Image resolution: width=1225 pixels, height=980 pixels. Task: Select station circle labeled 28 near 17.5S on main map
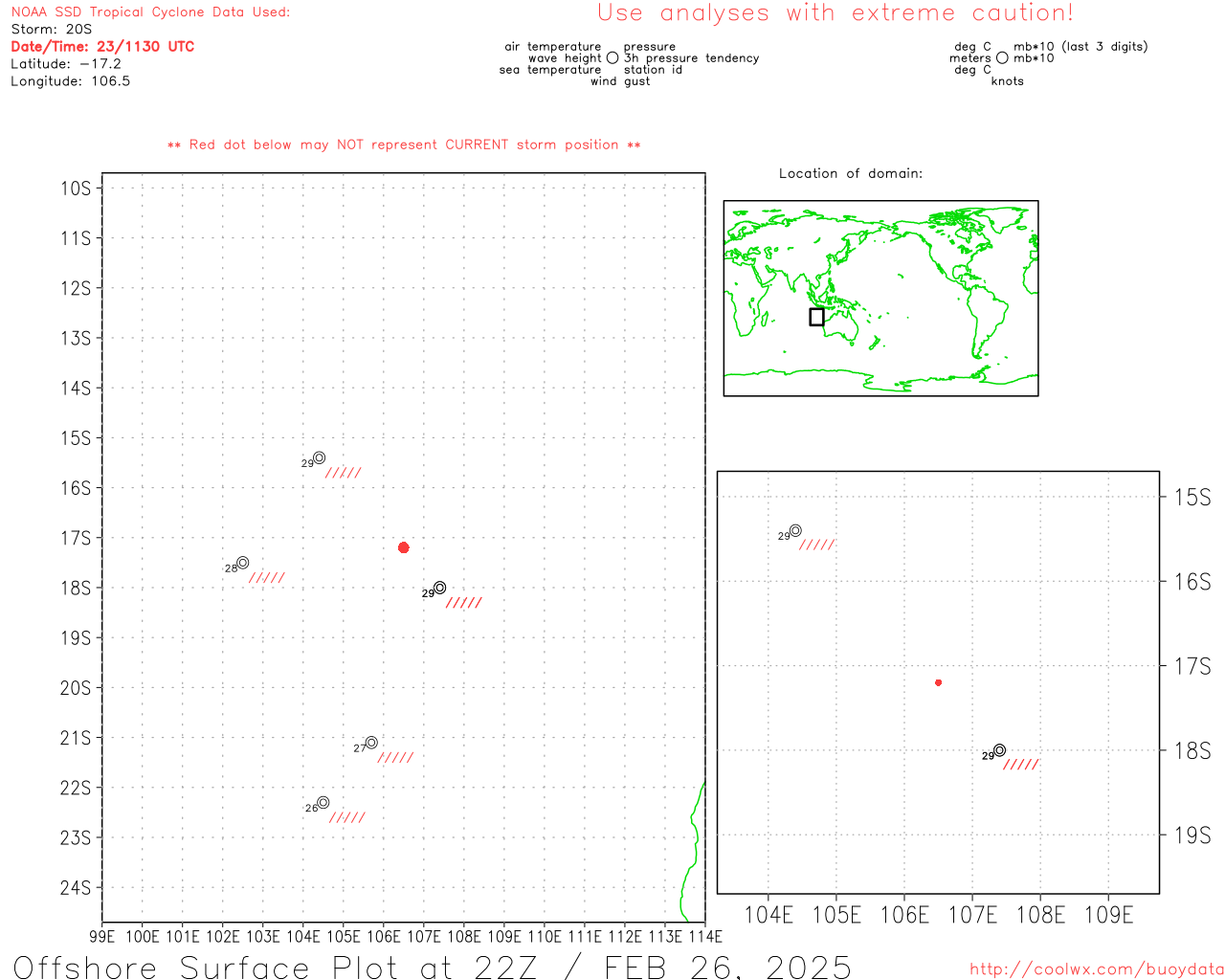[243, 563]
